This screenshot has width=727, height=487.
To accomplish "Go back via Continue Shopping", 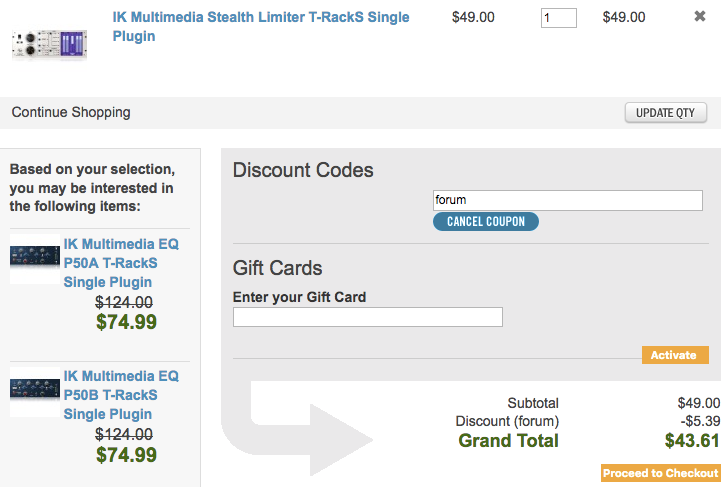I will (71, 112).
